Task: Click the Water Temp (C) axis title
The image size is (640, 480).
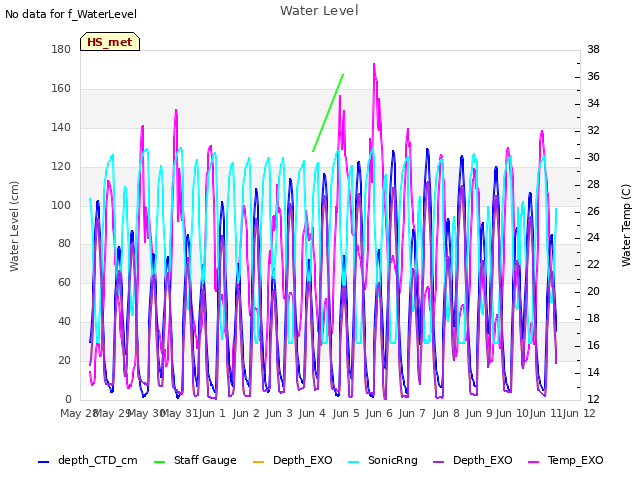Action: pyautogui.click(x=626, y=225)
